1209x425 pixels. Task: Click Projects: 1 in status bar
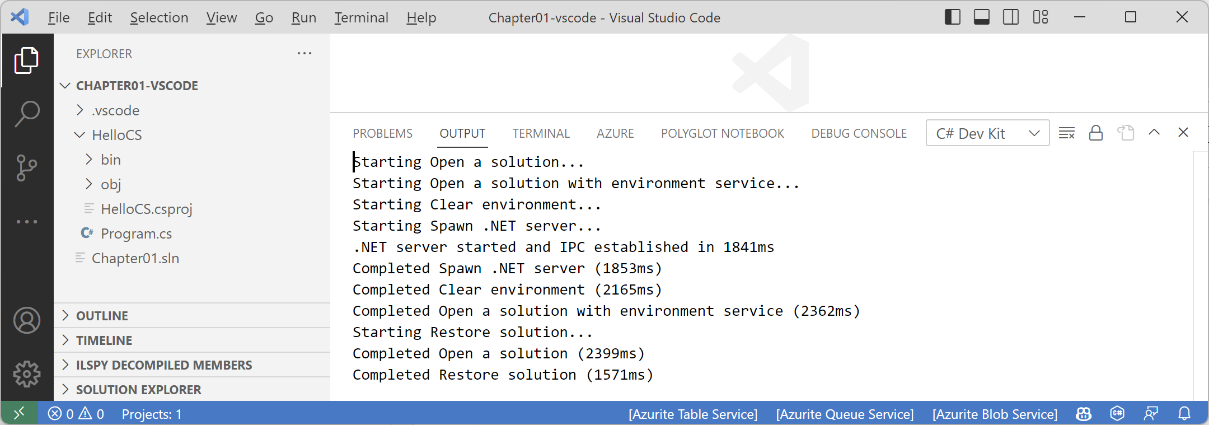pos(152,413)
